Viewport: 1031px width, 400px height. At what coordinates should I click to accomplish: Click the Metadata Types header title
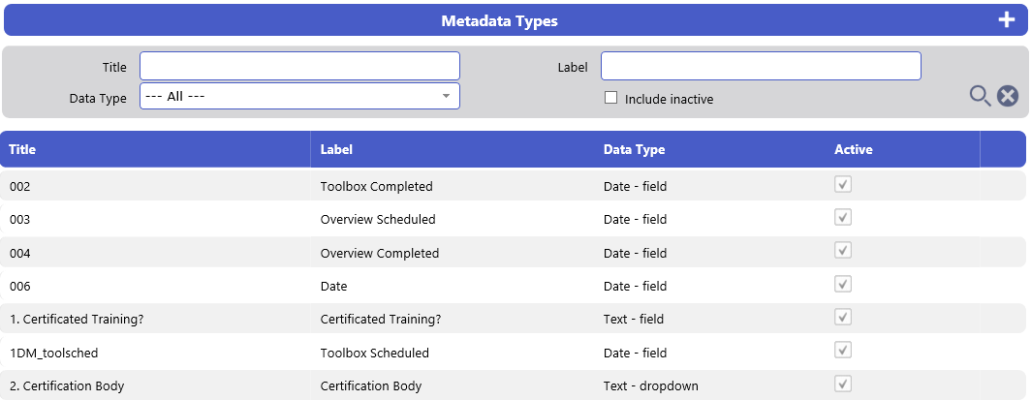[499, 21]
